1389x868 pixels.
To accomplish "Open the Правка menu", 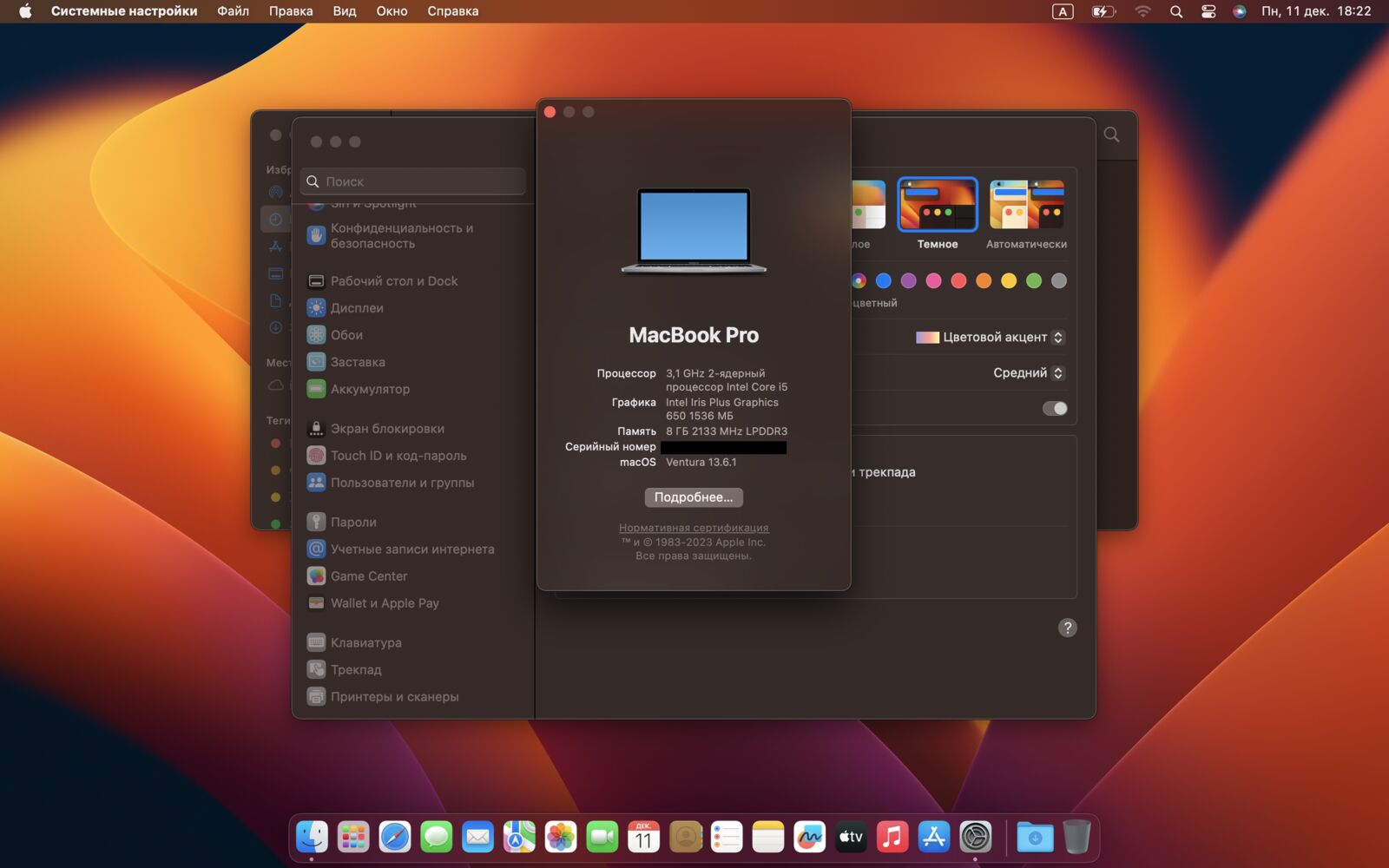I will (x=290, y=11).
